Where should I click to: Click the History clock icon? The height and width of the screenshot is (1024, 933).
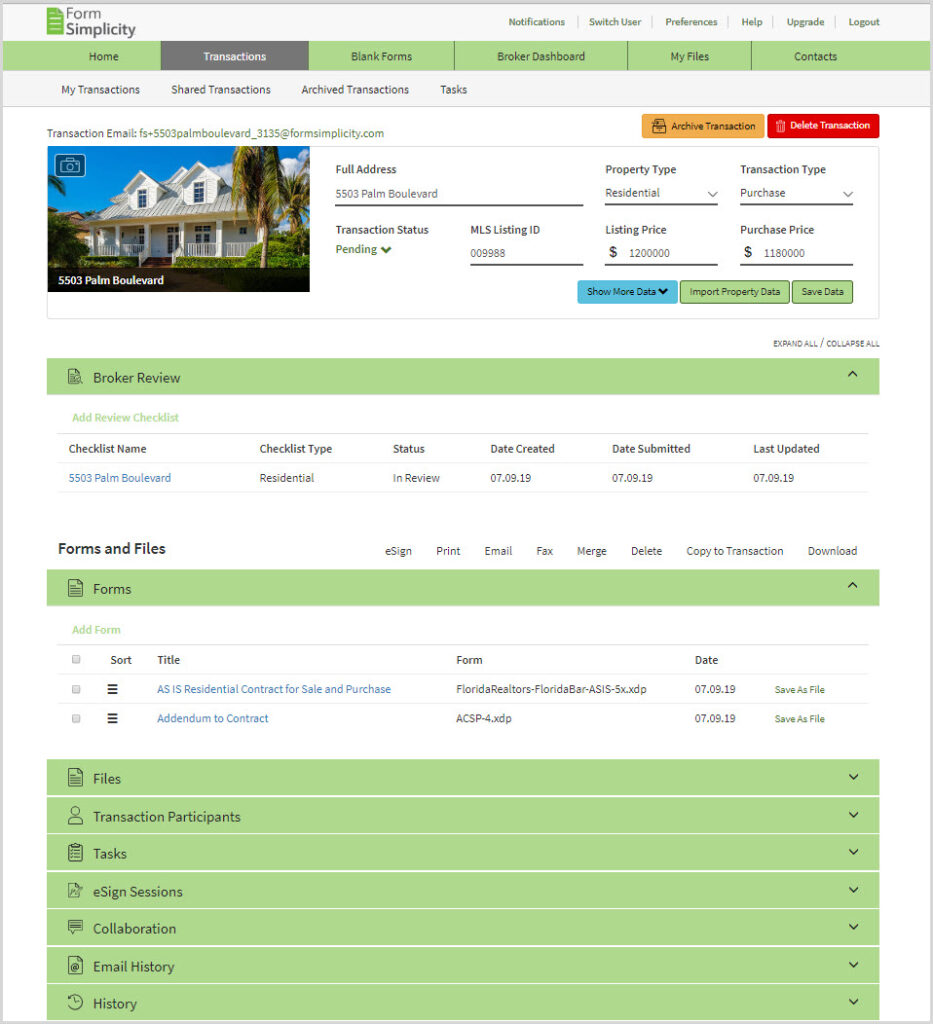[x=75, y=1003]
